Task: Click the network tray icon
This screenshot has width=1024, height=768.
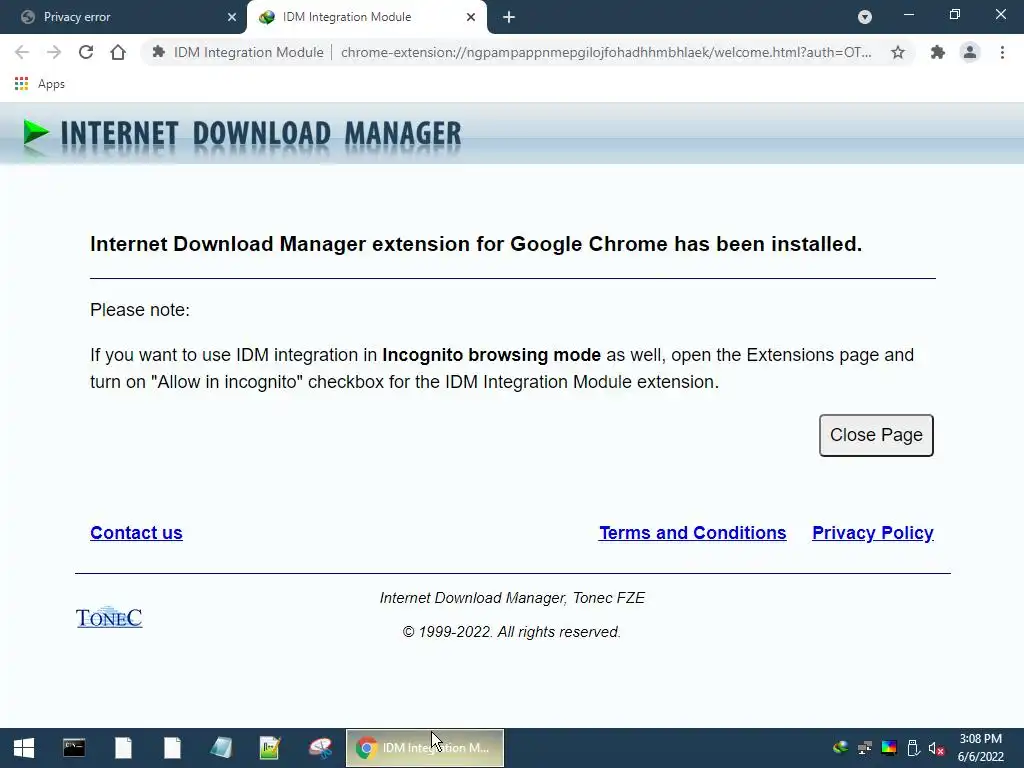Action: click(865, 748)
